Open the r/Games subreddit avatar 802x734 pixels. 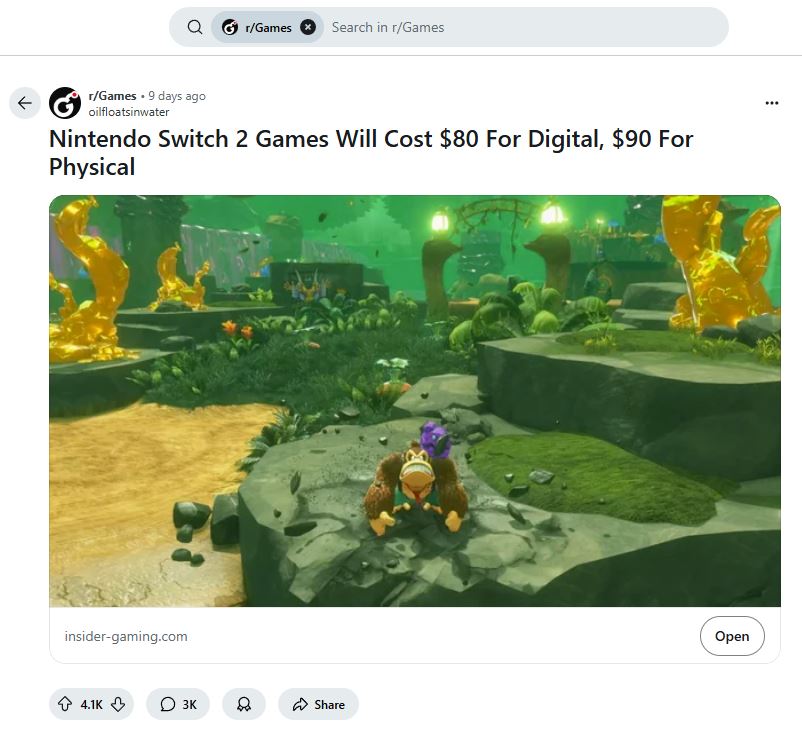(65, 103)
